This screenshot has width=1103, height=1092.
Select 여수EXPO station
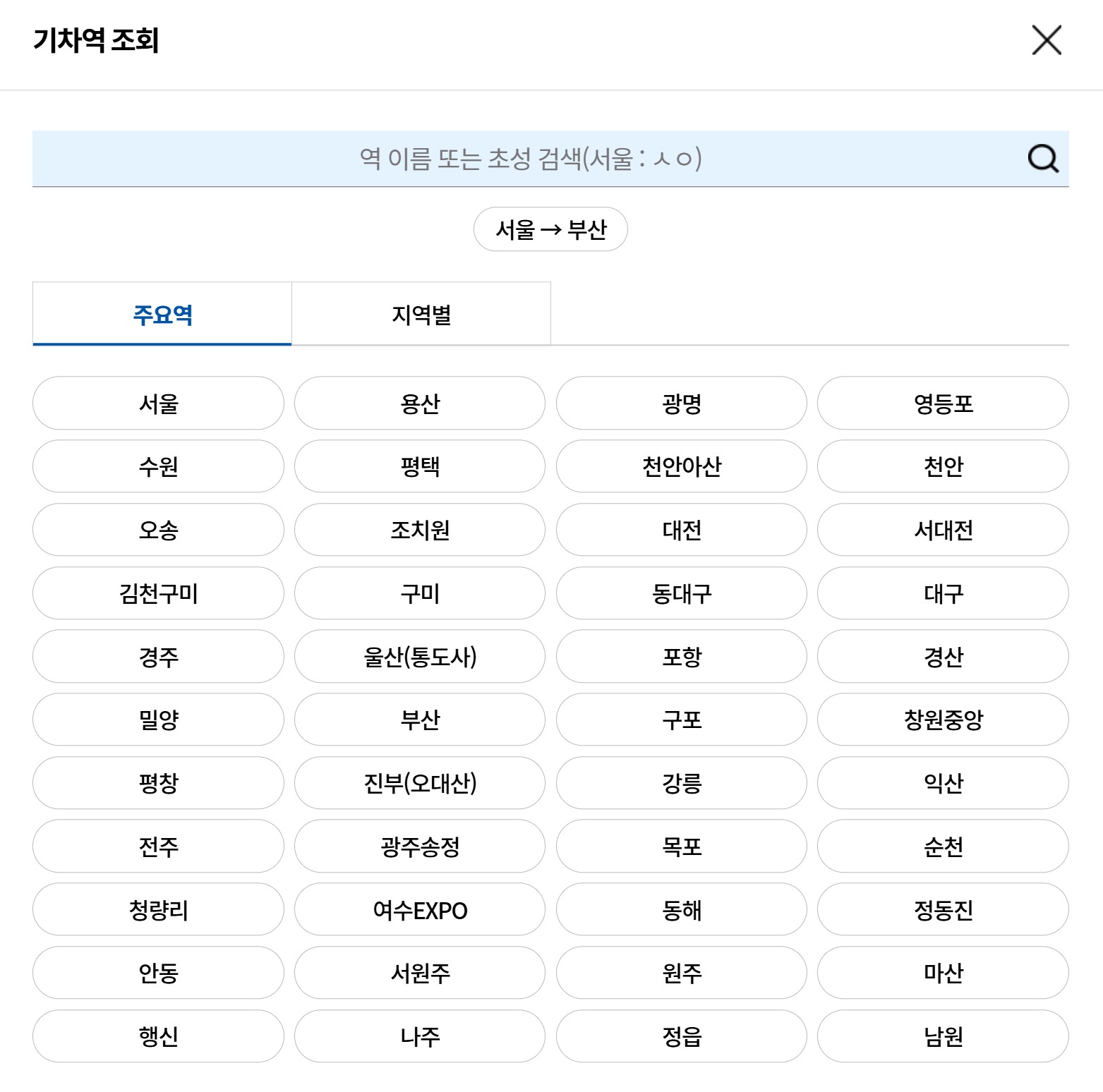coord(419,910)
